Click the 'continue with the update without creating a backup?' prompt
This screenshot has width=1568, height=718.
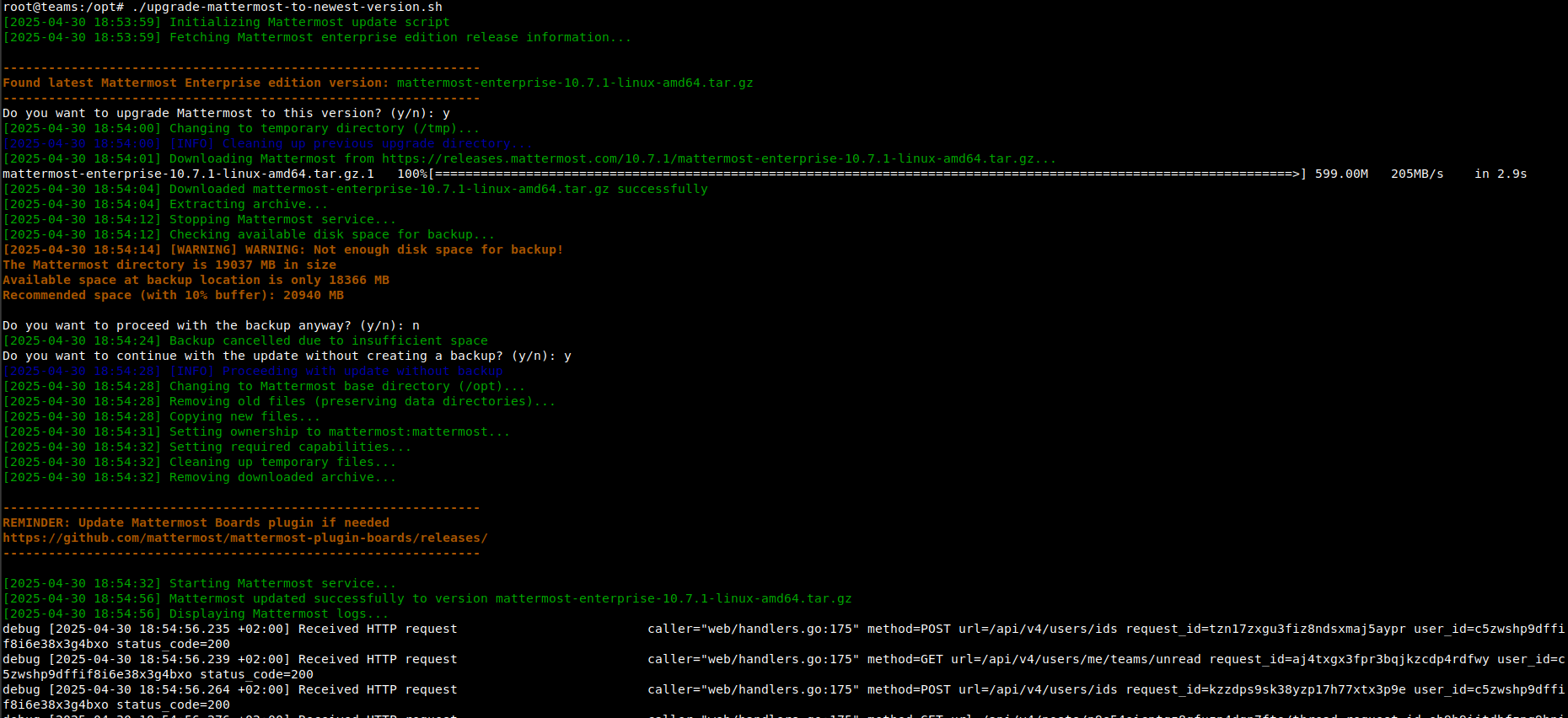pos(287,356)
